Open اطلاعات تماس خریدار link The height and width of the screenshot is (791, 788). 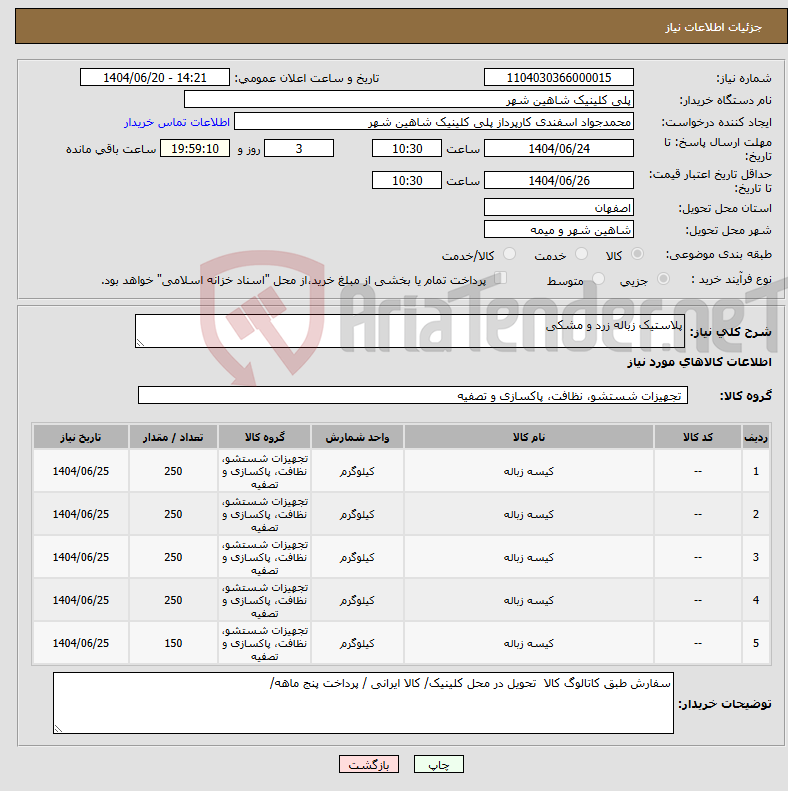tap(177, 122)
